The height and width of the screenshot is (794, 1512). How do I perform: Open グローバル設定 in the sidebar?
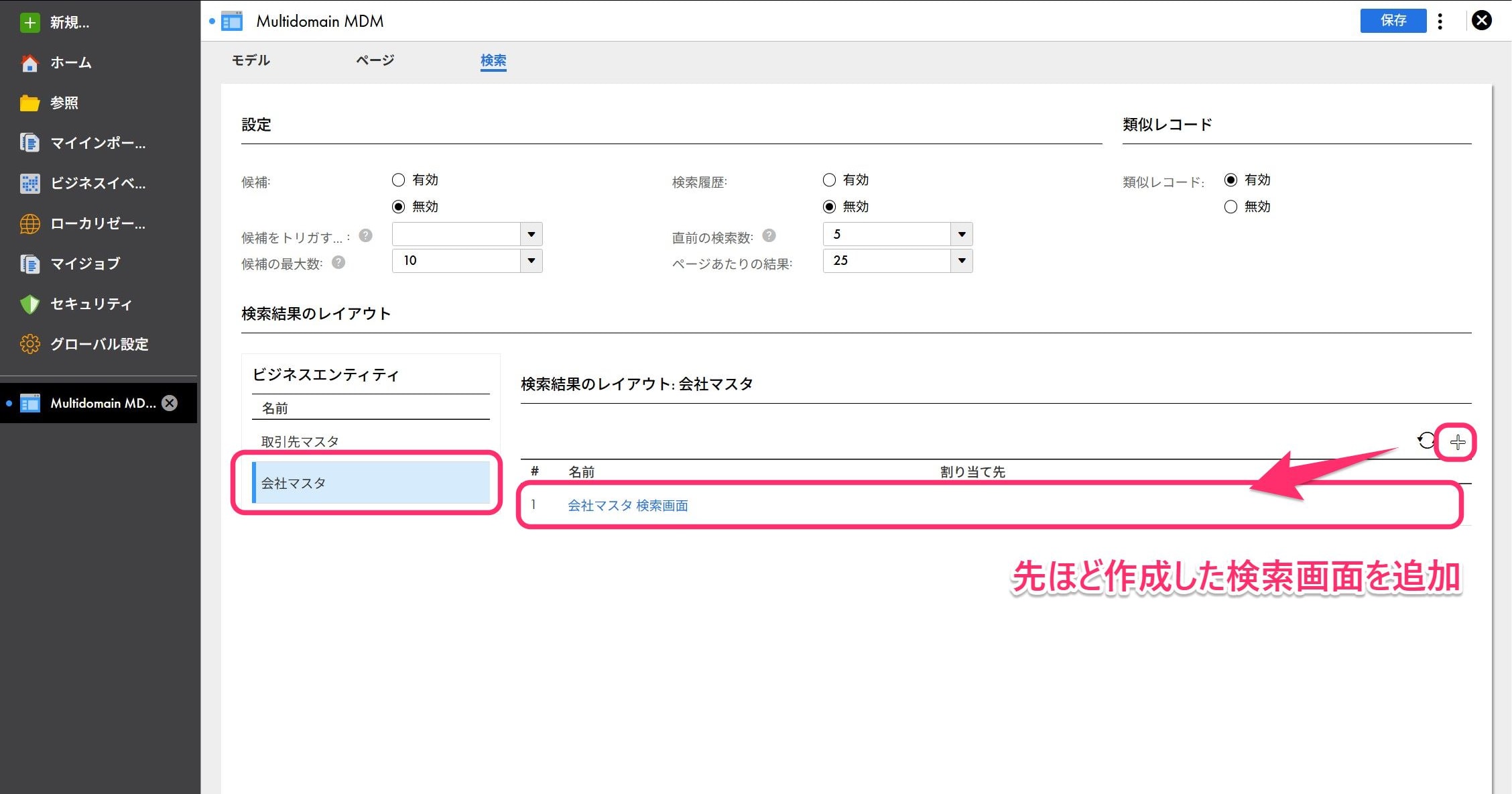coord(99,344)
